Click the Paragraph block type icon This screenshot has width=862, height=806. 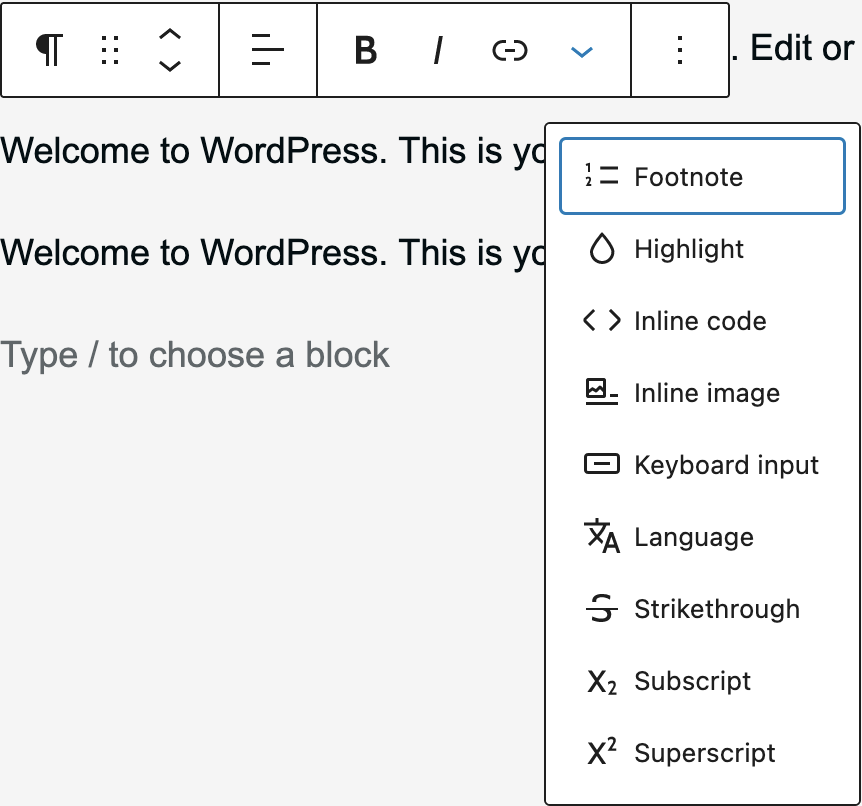coord(49,50)
